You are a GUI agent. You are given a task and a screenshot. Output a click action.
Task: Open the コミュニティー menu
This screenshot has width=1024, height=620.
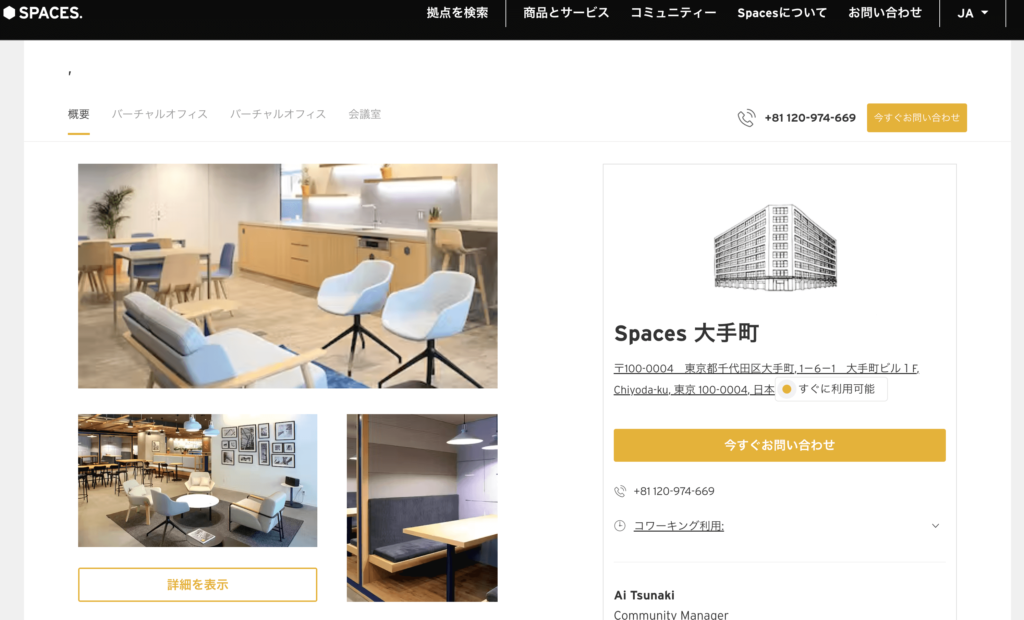[673, 13]
